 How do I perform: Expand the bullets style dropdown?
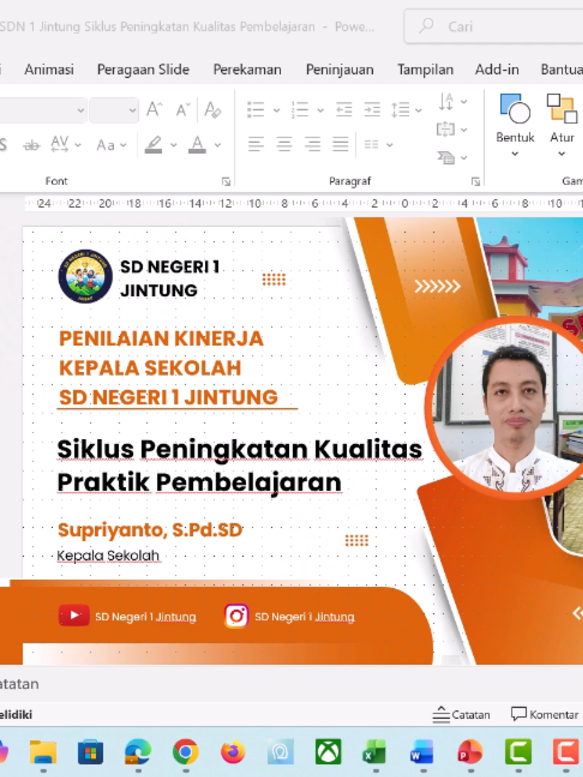point(276,110)
